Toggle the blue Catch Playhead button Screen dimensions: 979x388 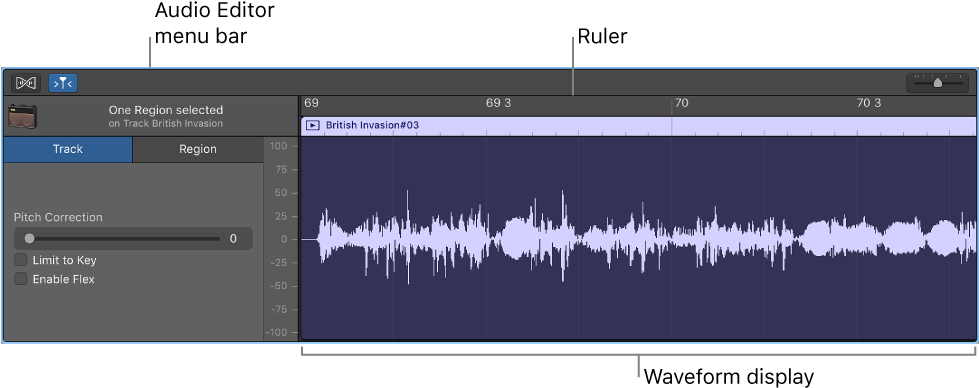[63, 82]
